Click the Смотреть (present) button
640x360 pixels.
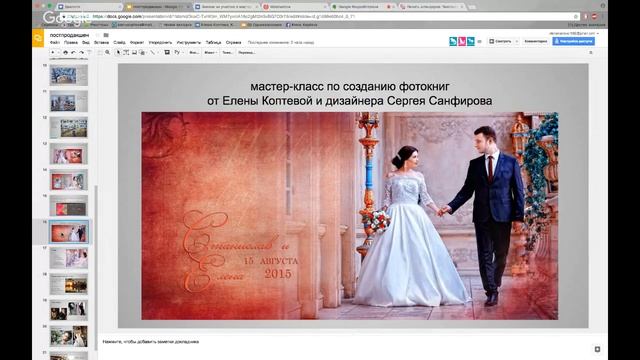click(x=501, y=41)
